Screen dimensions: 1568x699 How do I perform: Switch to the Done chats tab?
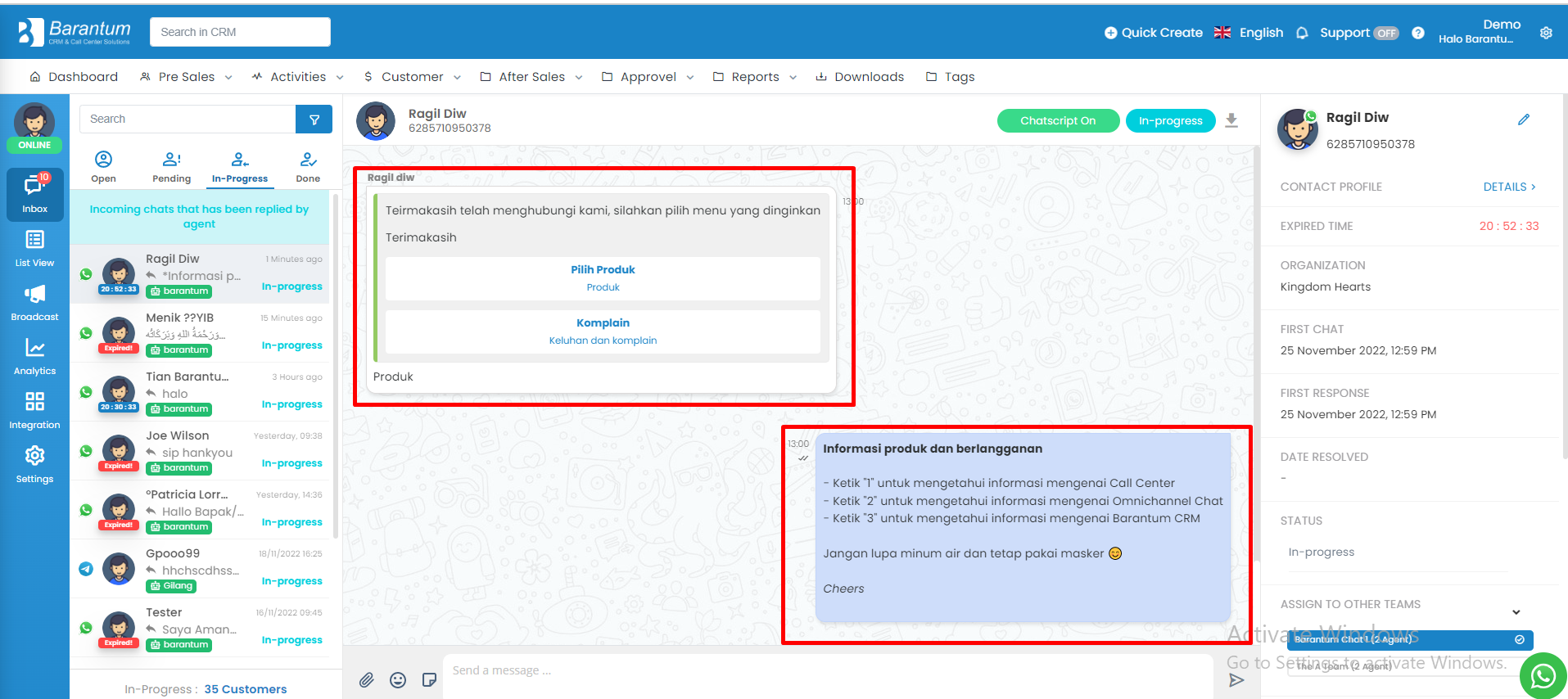pyautogui.click(x=308, y=167)
